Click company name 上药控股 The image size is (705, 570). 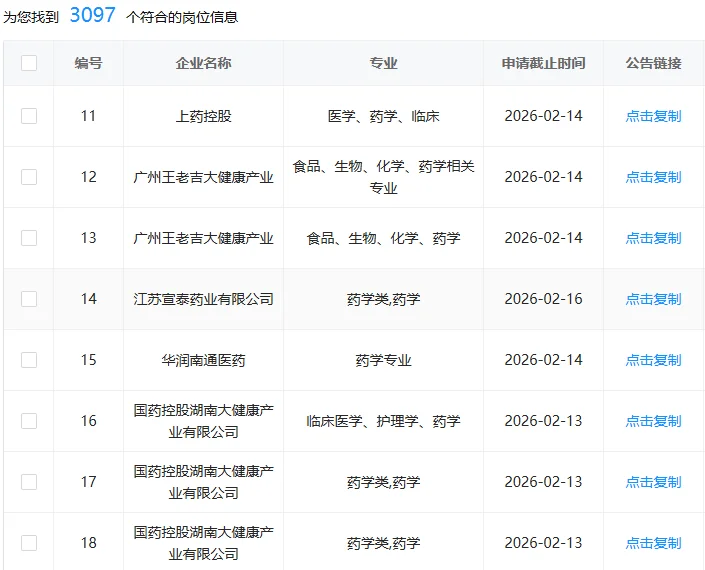click(x=203, y=116)
